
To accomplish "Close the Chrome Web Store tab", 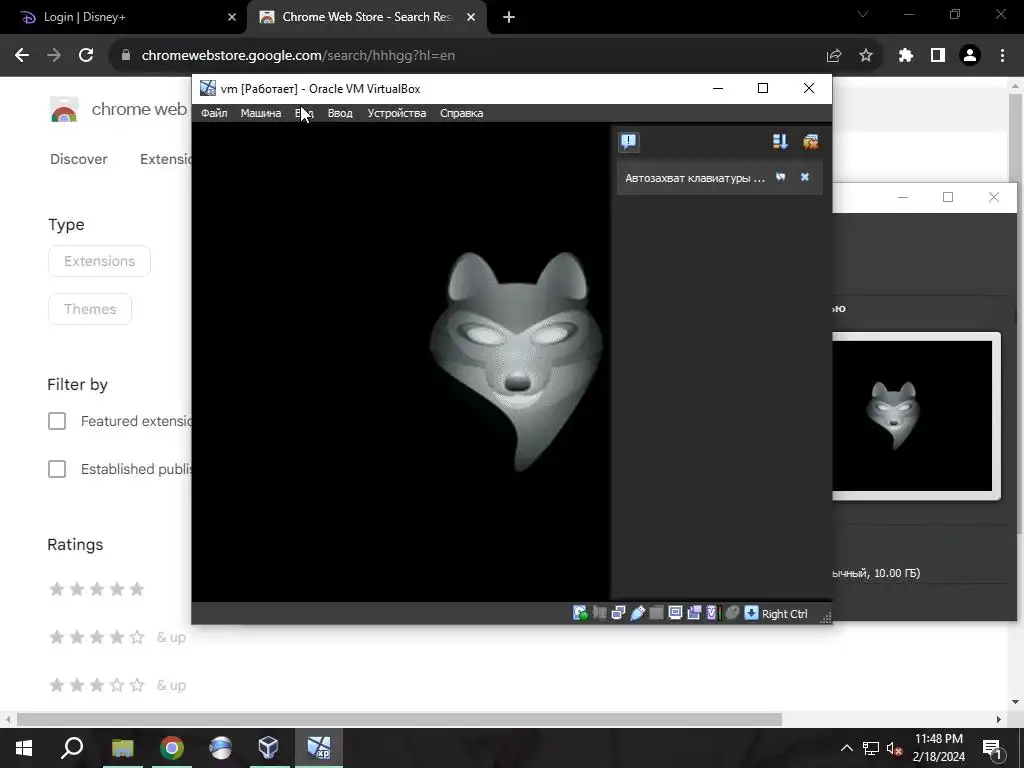I will [x=471, y=17].
